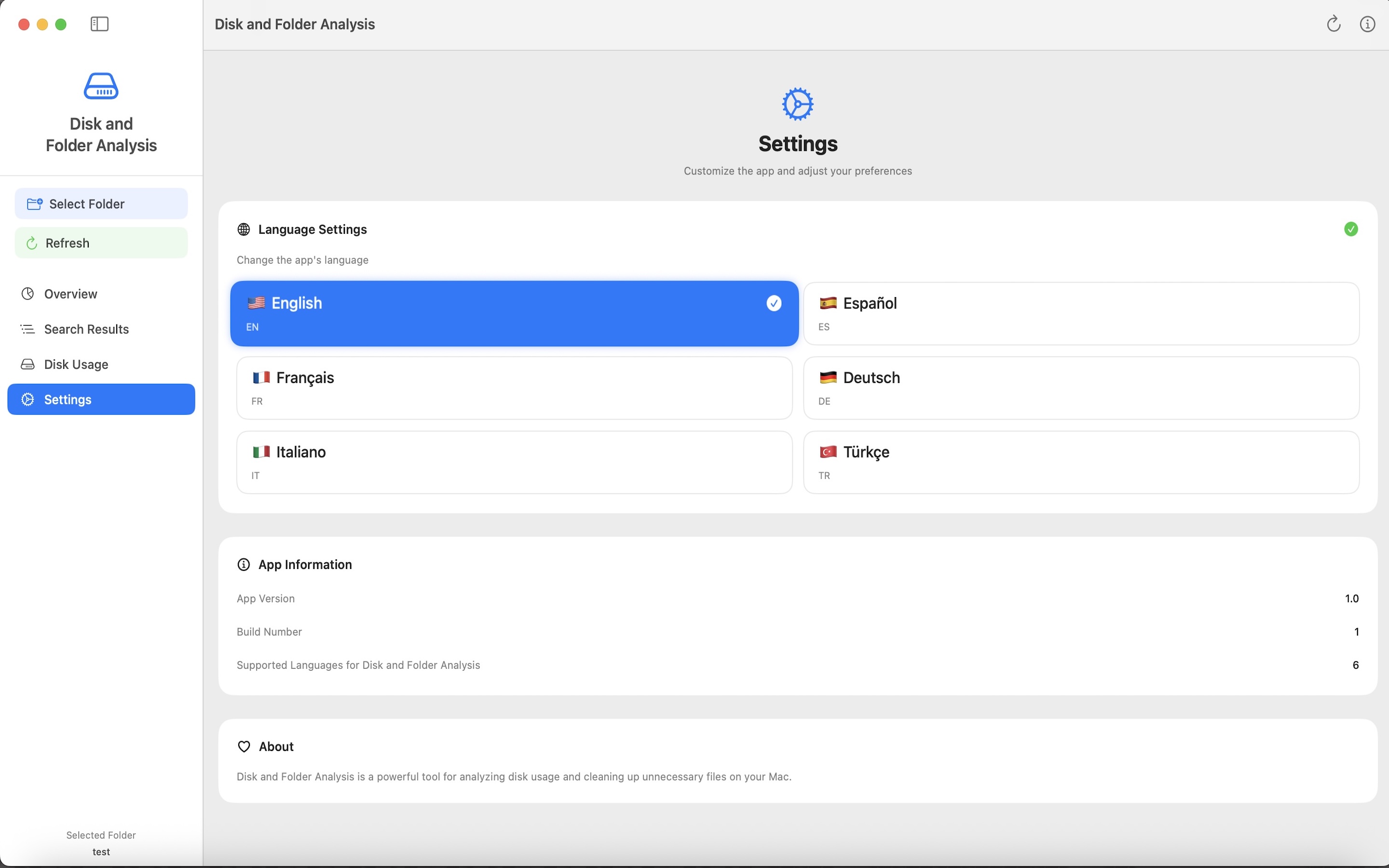Click the About section heading
Image resolution: width=1389 pixels, height=868 pixels.
click(x=276, y=747)
